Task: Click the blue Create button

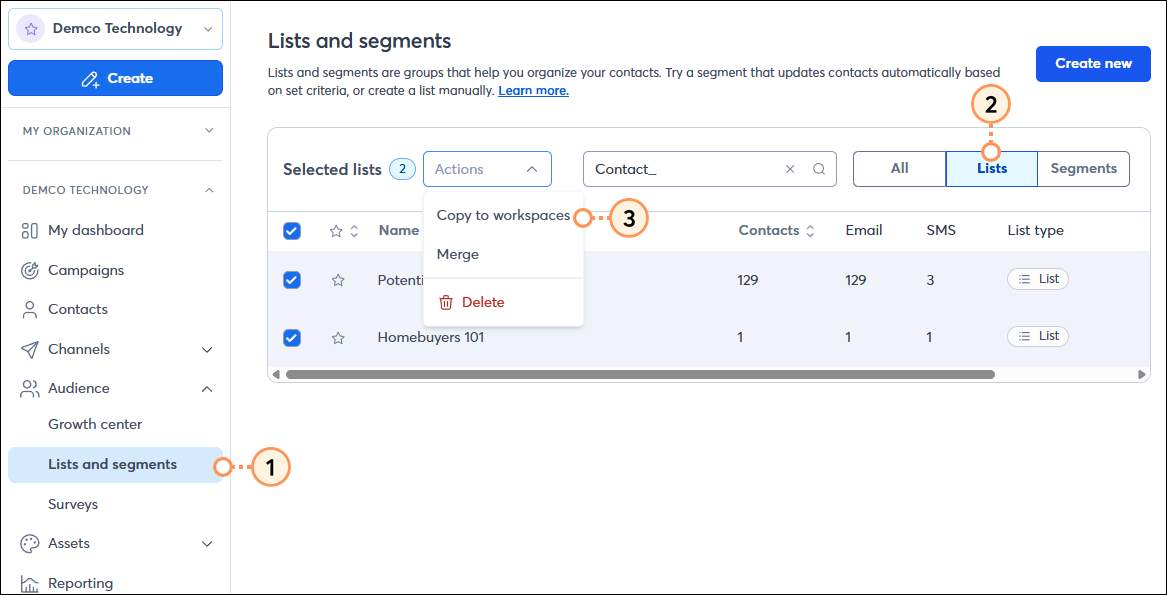Action: (x=115, y=78)
